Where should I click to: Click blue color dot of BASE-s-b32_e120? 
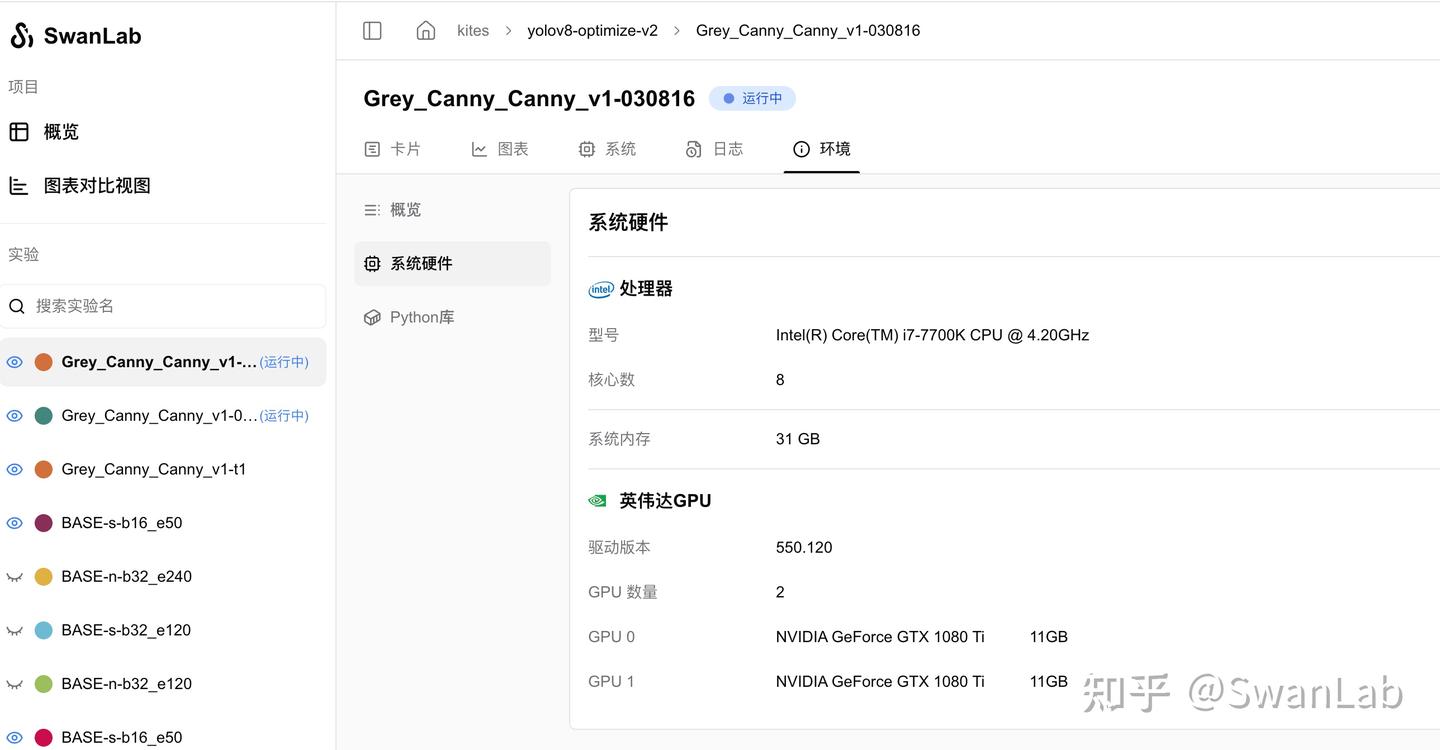[43, 631]
